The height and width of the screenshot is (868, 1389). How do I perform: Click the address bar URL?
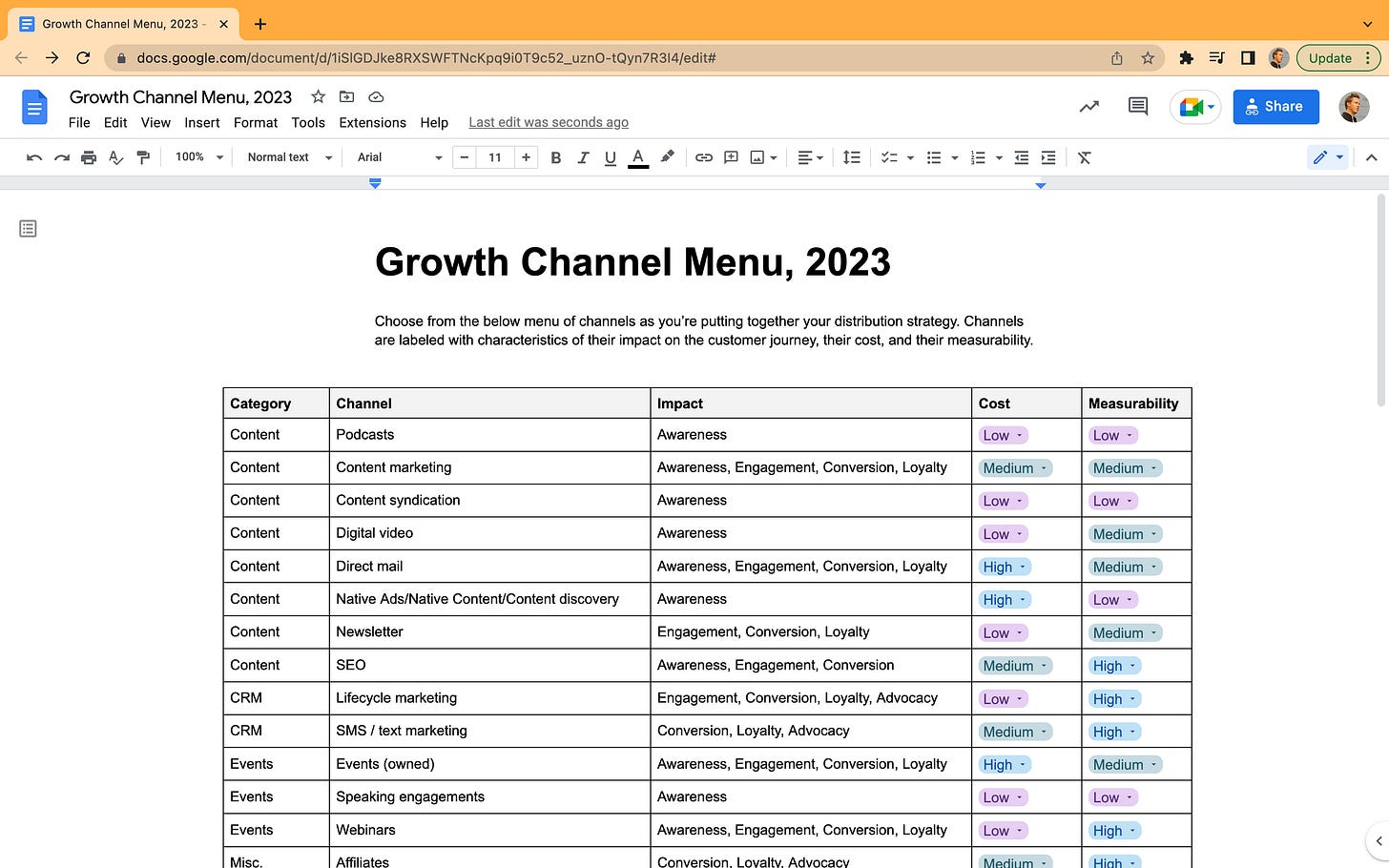(425, 58)
